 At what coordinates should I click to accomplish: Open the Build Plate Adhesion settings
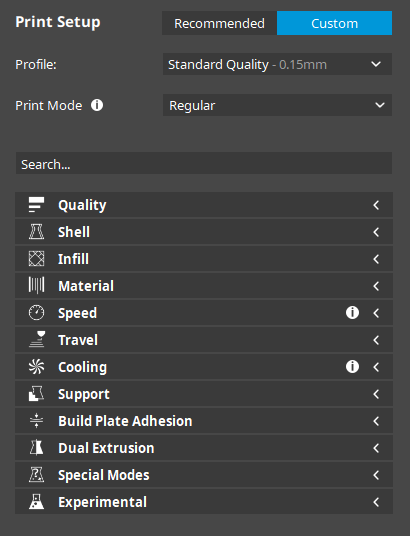[x=204, y=421]
